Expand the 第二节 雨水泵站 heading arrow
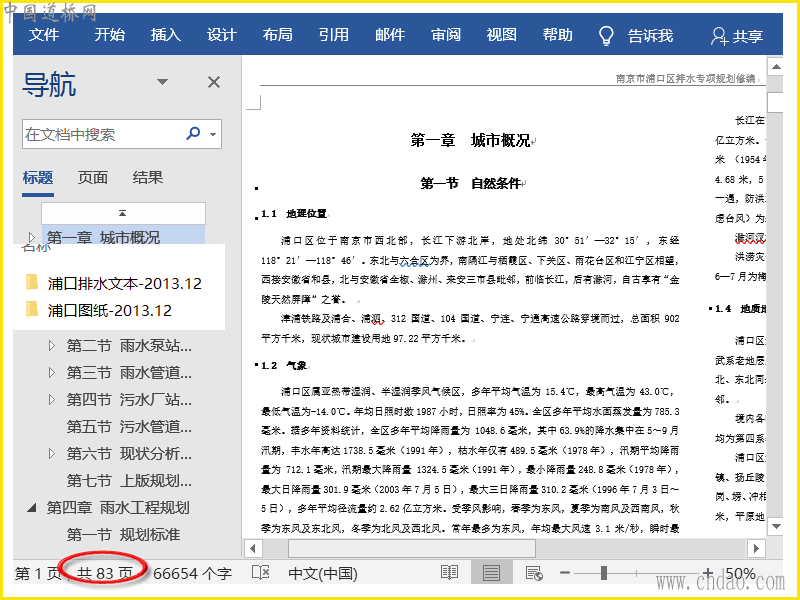800x600 pixels. [52, 346]
